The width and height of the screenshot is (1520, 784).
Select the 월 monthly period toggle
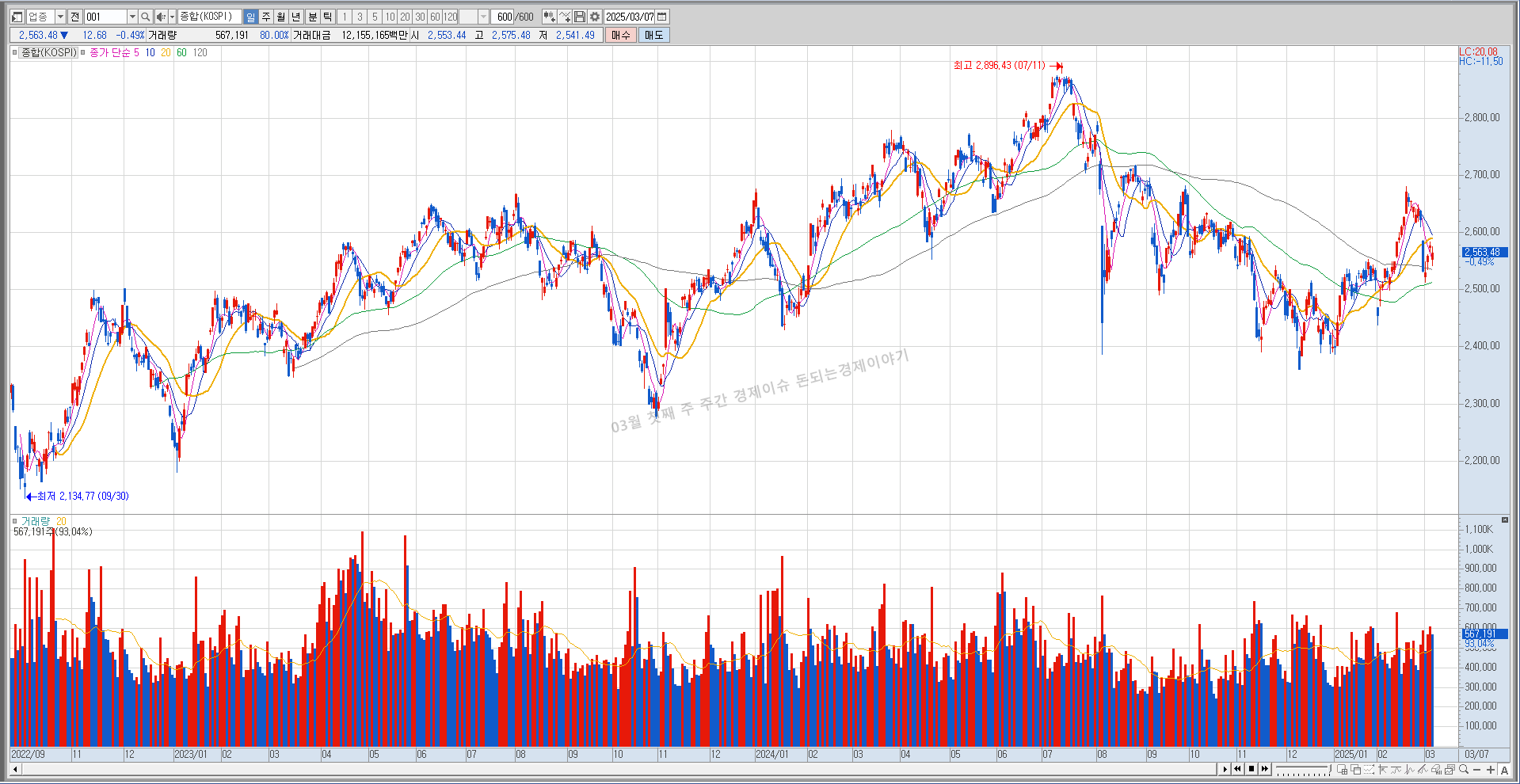click(281, 17)
